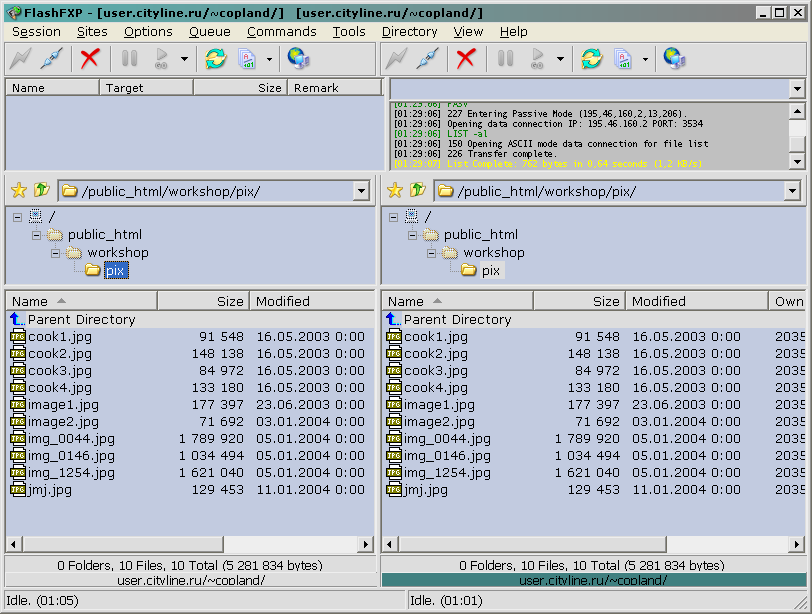The image size is (812, 614).
Task: Open the transfer mode dropdown arrow in left toolbar
Action: 269,59
